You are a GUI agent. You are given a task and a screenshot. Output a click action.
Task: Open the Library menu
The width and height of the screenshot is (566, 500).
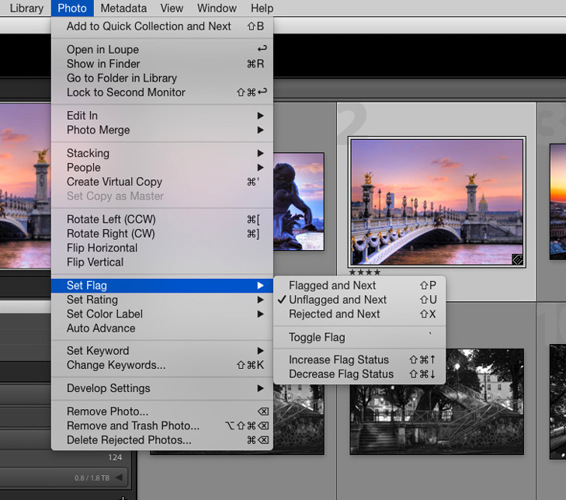(x=26, y=8)
